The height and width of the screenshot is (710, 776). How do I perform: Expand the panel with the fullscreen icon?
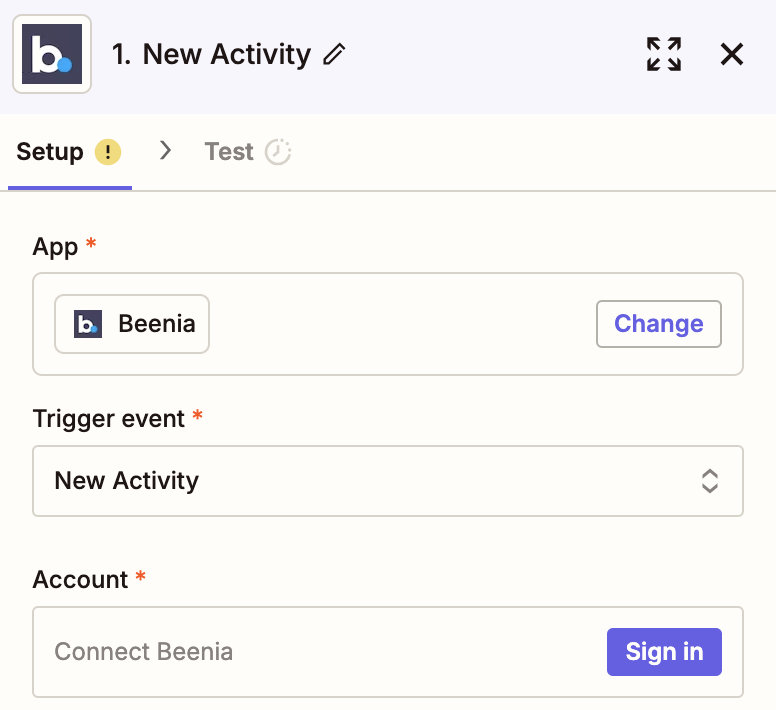coord(663,54)
